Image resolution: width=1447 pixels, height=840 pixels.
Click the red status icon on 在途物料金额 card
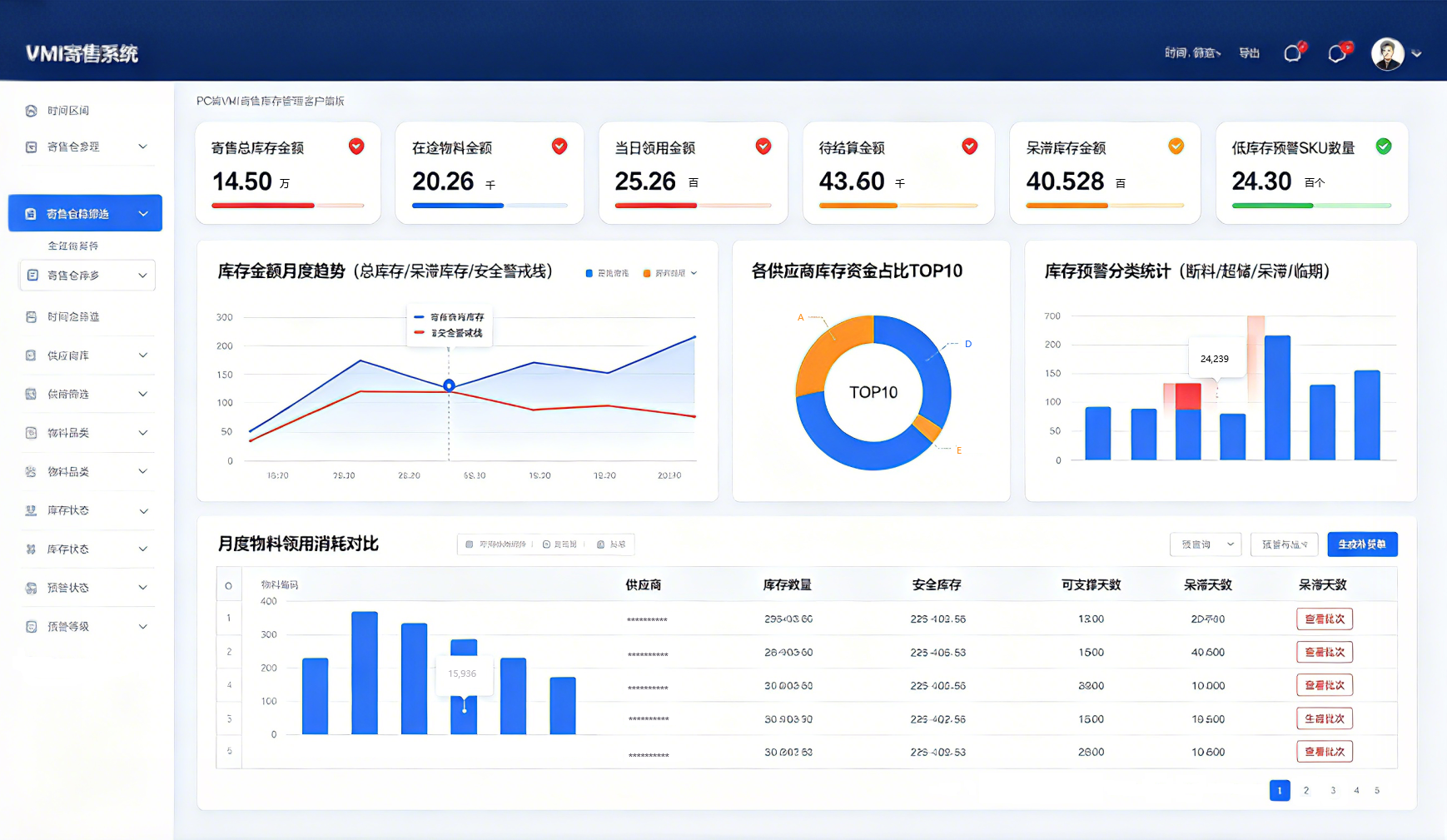tap(559, 147)
